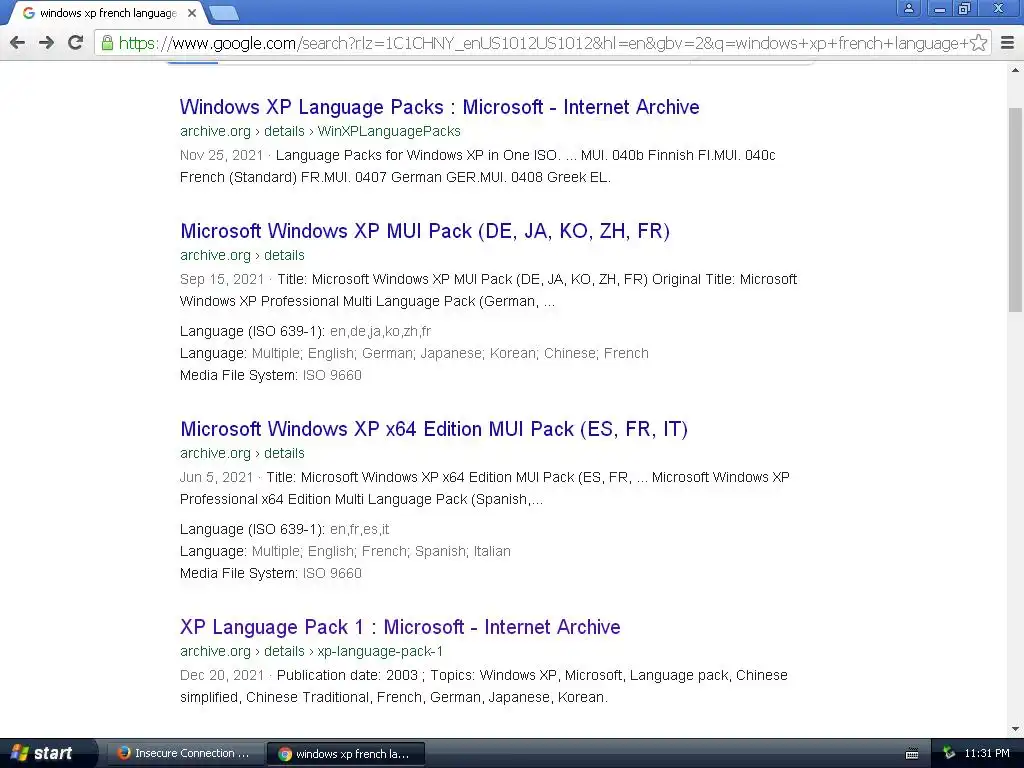Click 'Multiple; English; French; Spanish; Italian' text
The width and height of the screenshot is (1024, 768).
point(381,551)
